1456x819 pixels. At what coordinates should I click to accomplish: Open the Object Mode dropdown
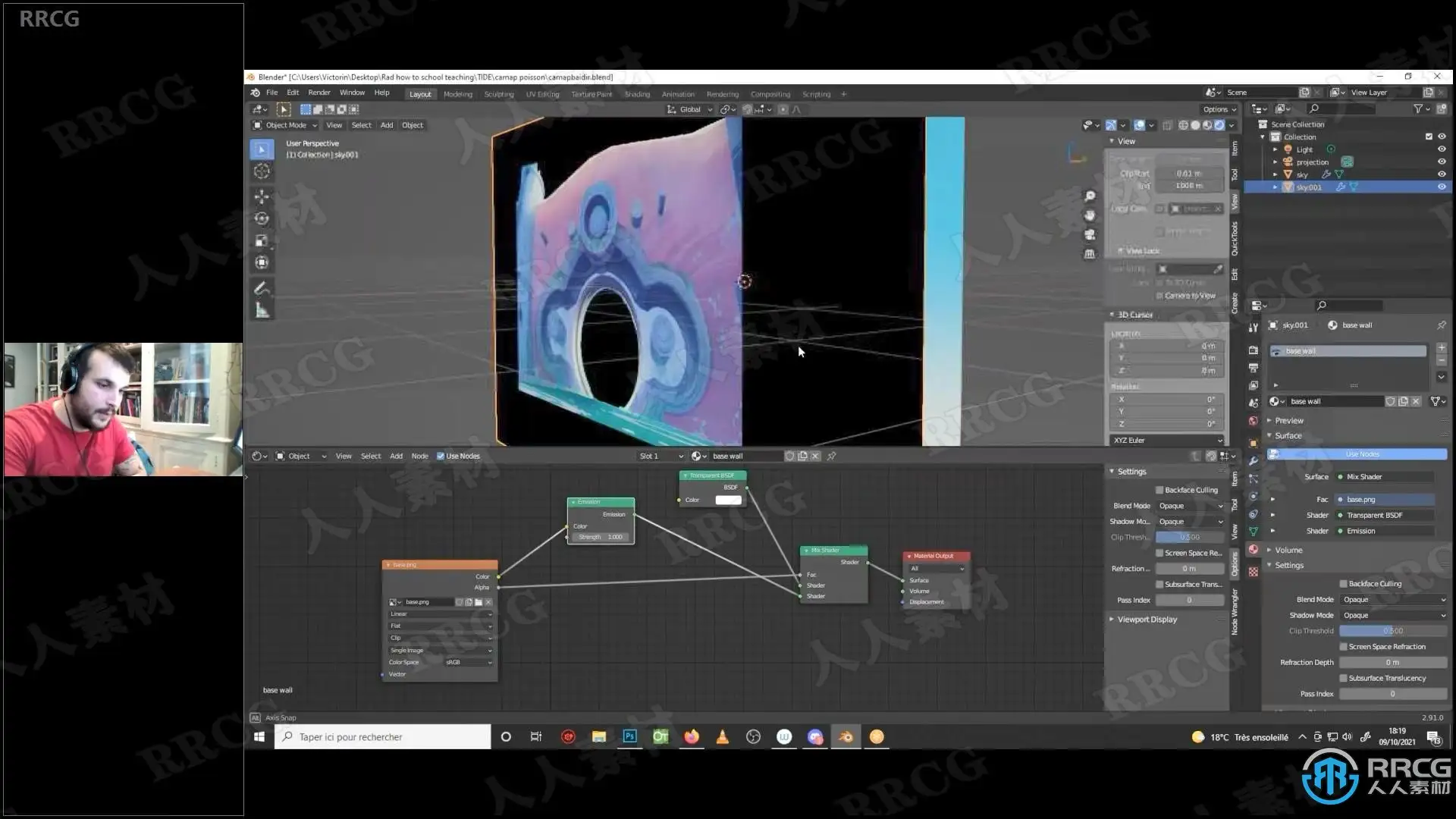point(285,125)
